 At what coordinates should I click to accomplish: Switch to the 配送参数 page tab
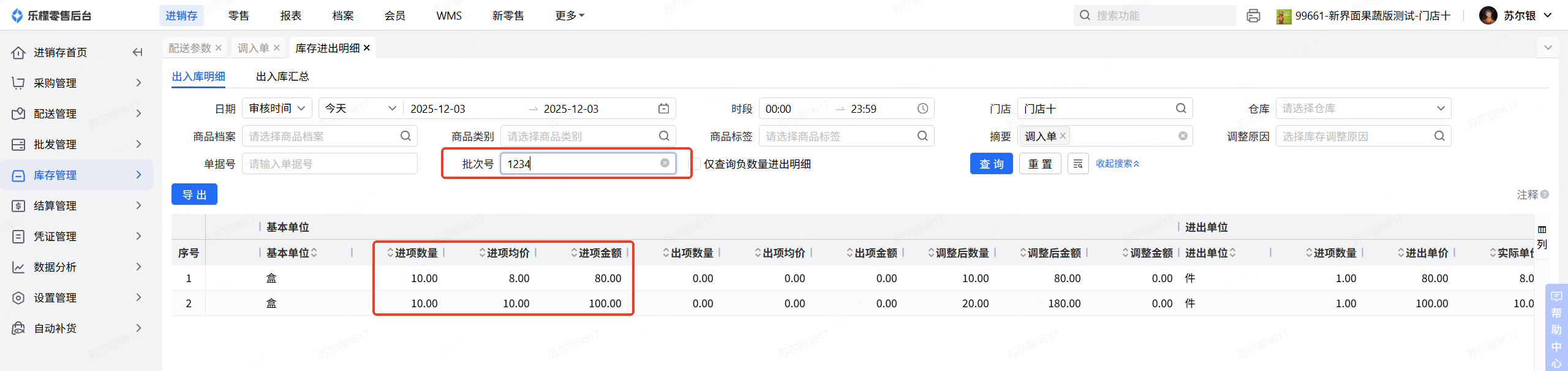coord(190,48)
